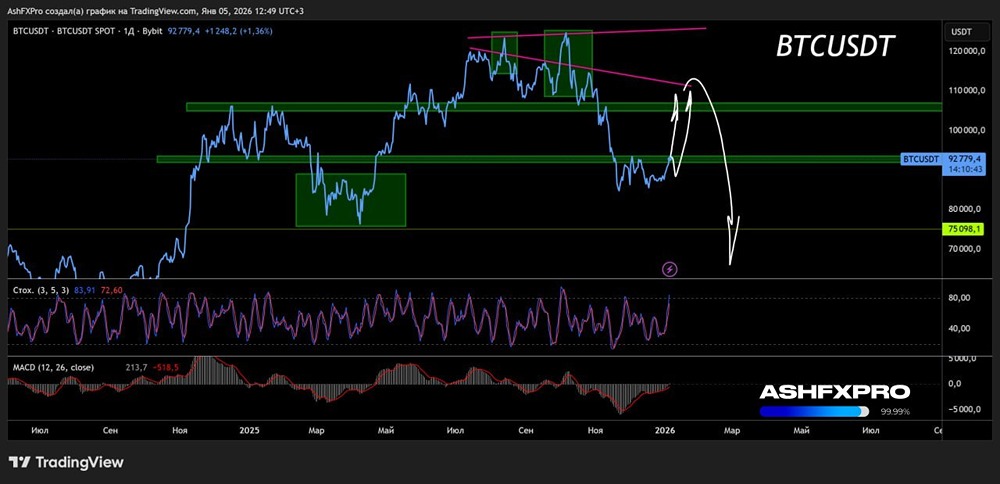Click the 40,00 stochastic scale label

[960, 328]
